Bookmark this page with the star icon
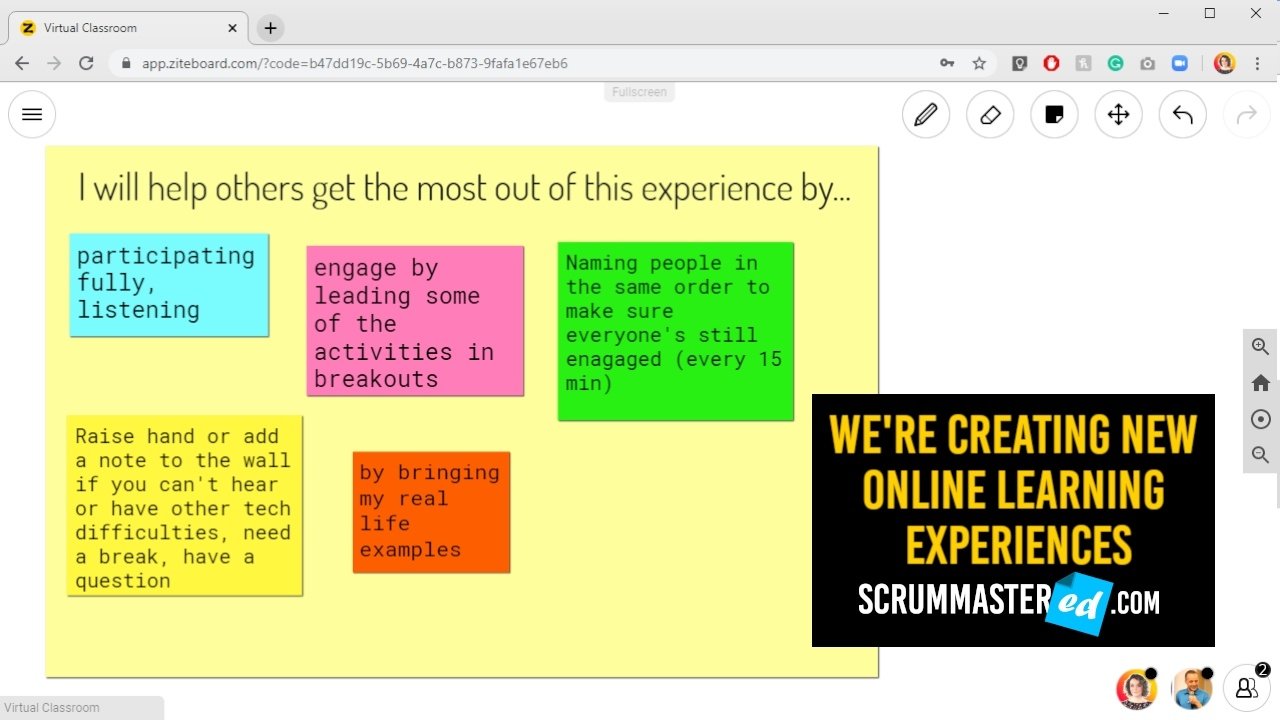This screenshot has width=1280, height=720. point(979,63)
